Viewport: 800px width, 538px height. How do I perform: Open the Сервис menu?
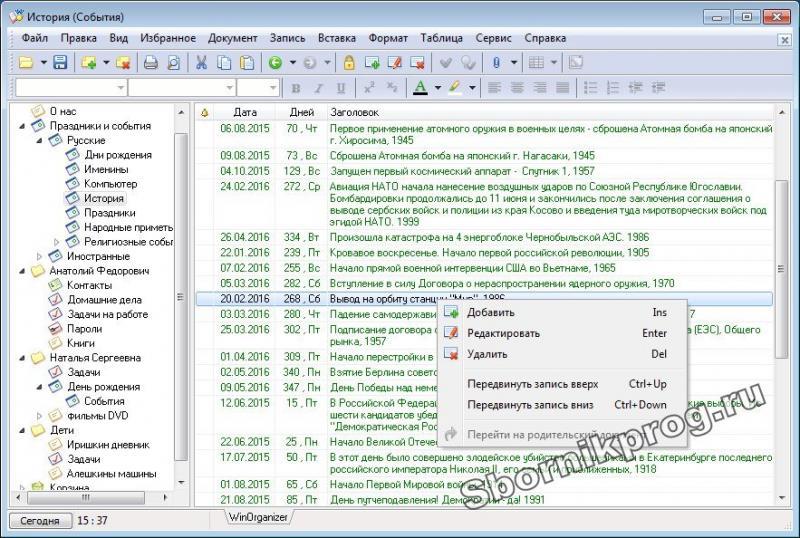494,38
